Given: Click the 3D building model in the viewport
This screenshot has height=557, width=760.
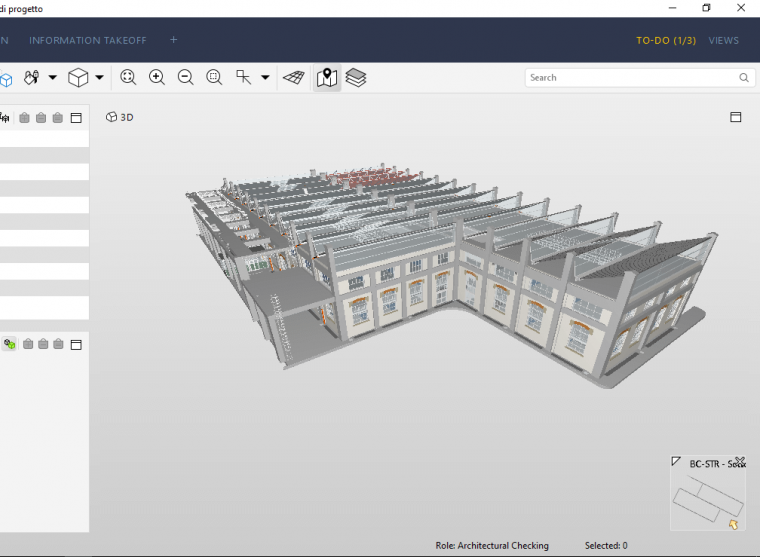Looking at the screenshot, I should (451, 274).
